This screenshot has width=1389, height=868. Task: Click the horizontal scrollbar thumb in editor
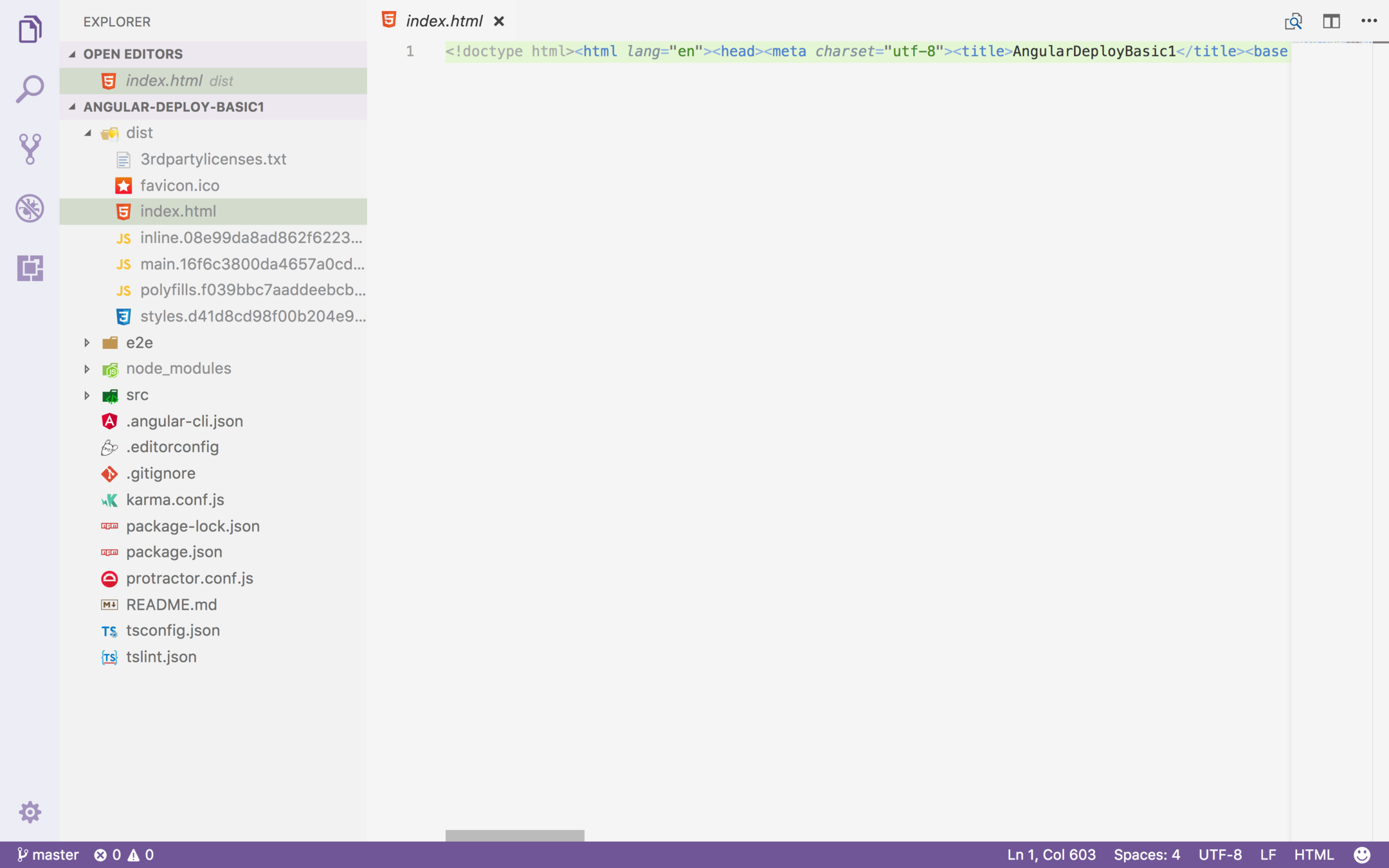(514, 835)
